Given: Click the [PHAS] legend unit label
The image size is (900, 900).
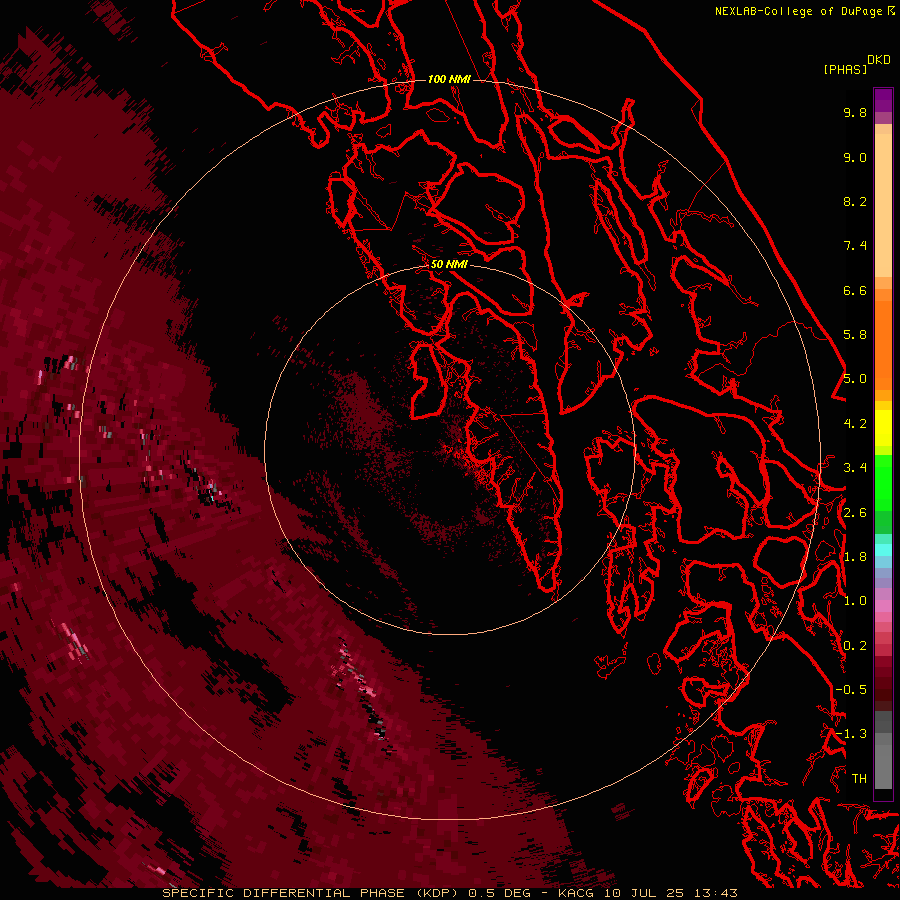Looking at the screenshot, I should coord(845,69).
